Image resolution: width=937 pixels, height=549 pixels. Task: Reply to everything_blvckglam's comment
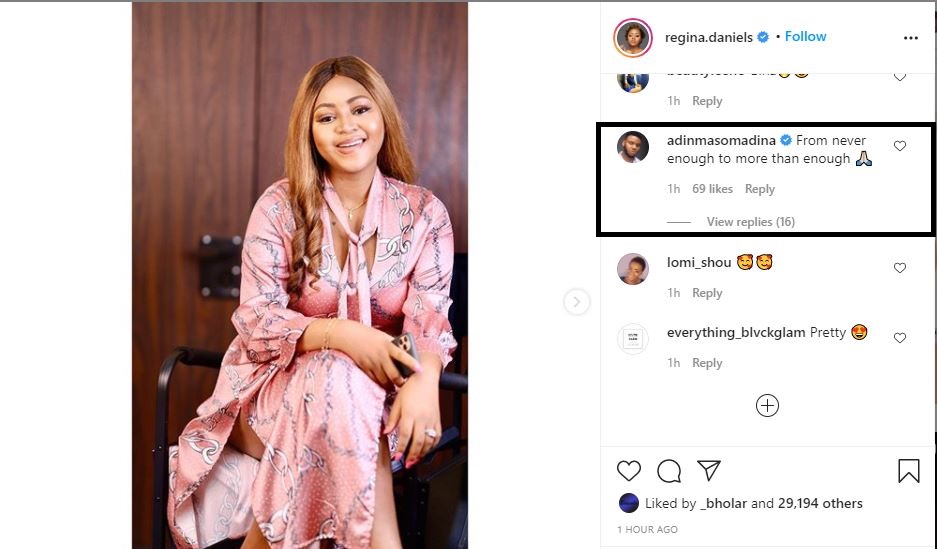(x=707, y=363)
